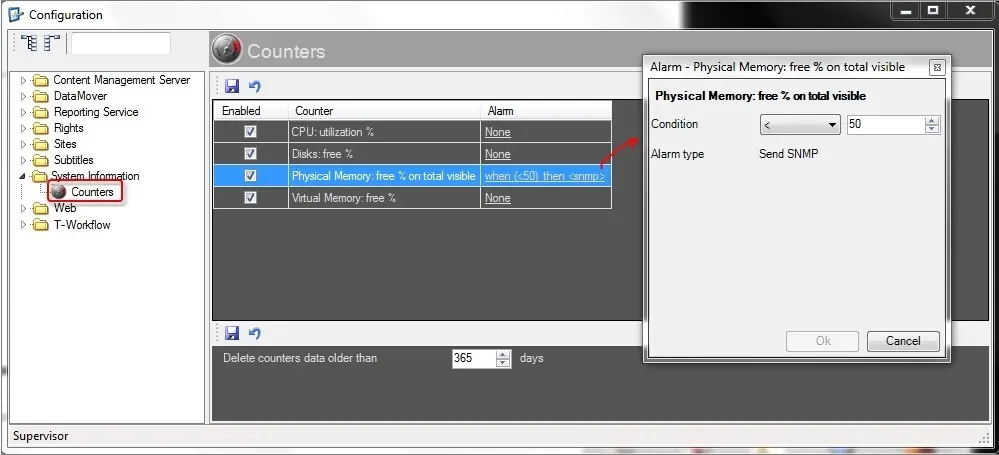Screen dimensions: 999x455
Task: Select the Counters node in the tree
Action: click(92, 192)
